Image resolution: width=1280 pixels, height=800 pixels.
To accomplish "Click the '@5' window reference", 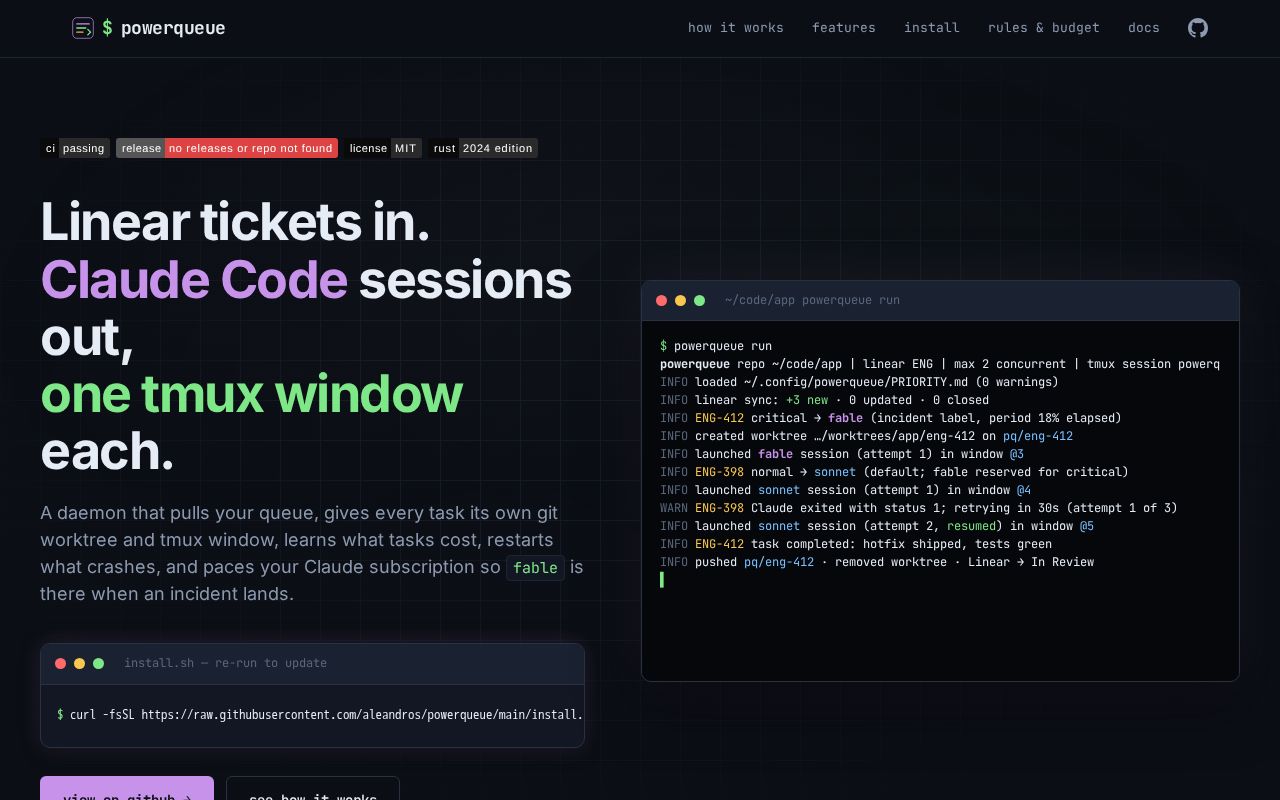I will [1086, 526].
